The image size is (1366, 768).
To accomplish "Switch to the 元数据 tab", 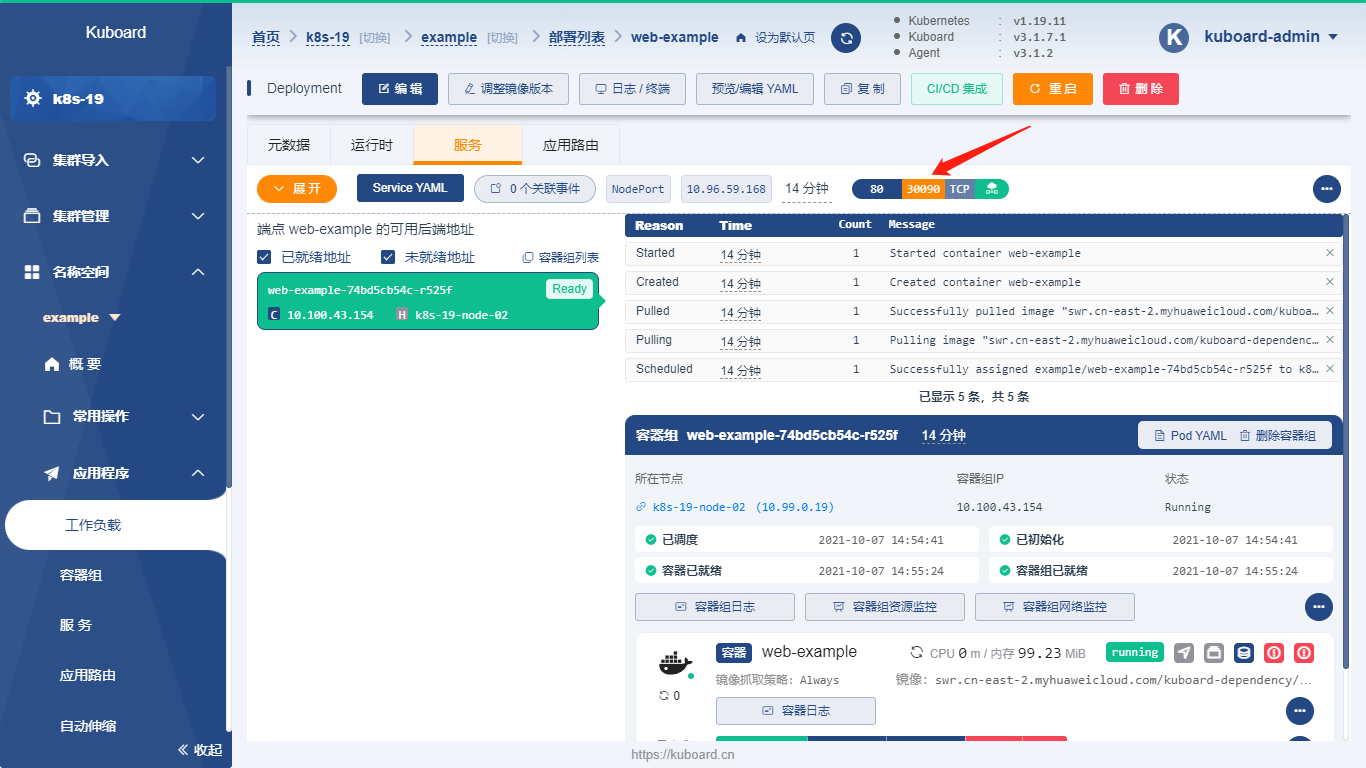I will [289, 144].
